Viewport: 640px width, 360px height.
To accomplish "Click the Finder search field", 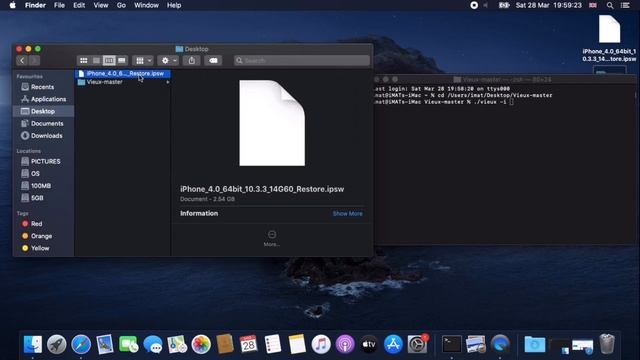I will pyautogui.click(x=302, y=60).
